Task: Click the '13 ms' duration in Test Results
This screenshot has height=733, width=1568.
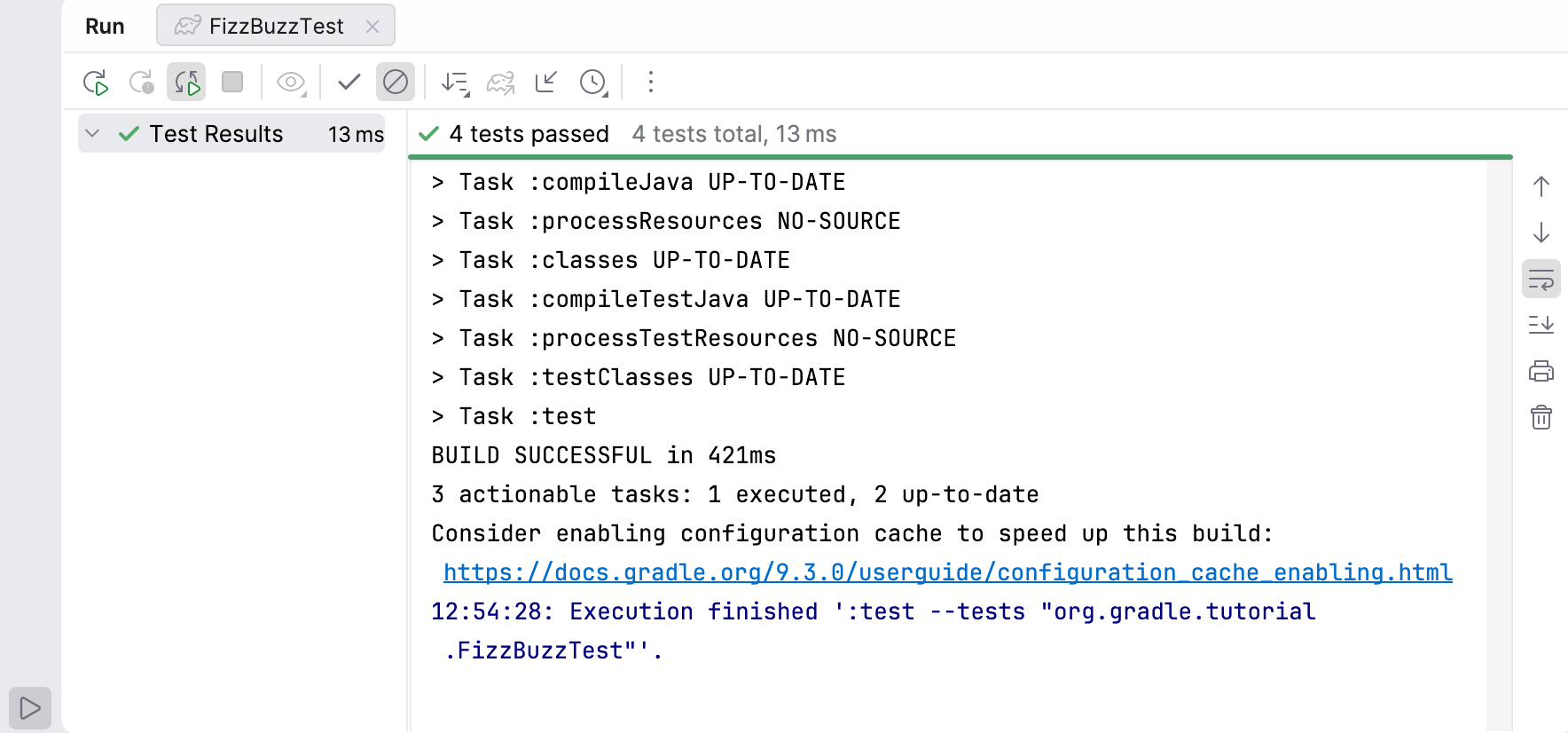Action: point(356,134)
